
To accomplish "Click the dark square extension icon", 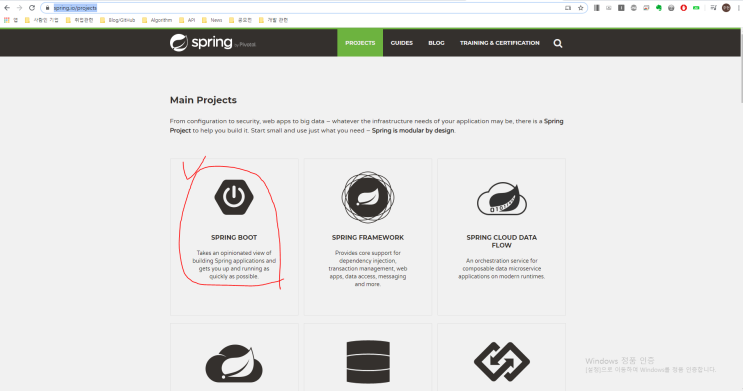I will (x=621, y=8).
